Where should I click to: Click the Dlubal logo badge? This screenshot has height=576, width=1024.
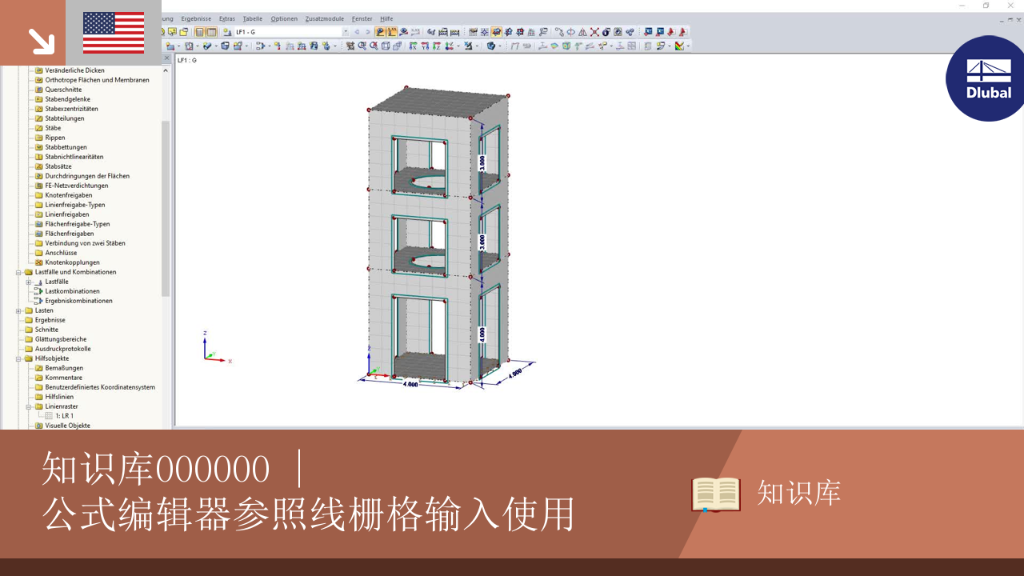[986, 78]
